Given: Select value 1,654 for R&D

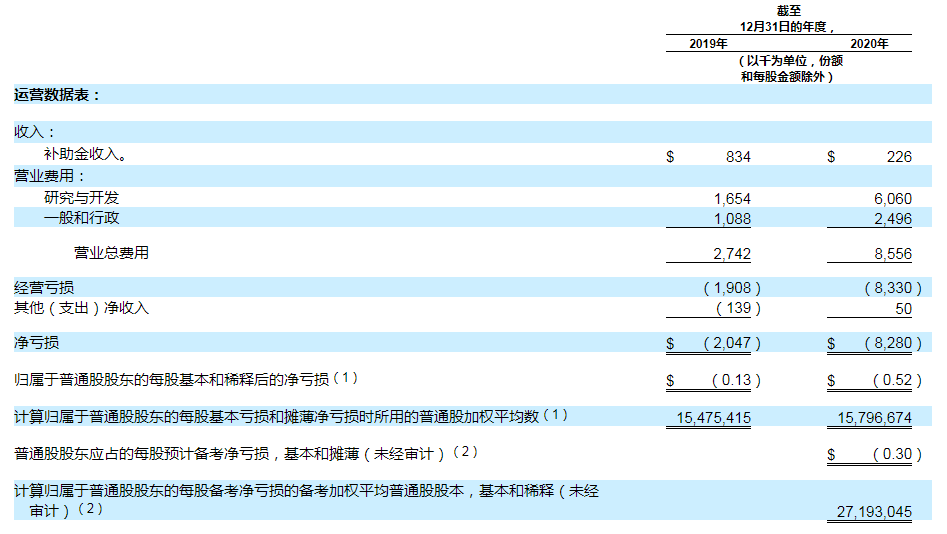Looking at the screenshot, I should (732, 199).
